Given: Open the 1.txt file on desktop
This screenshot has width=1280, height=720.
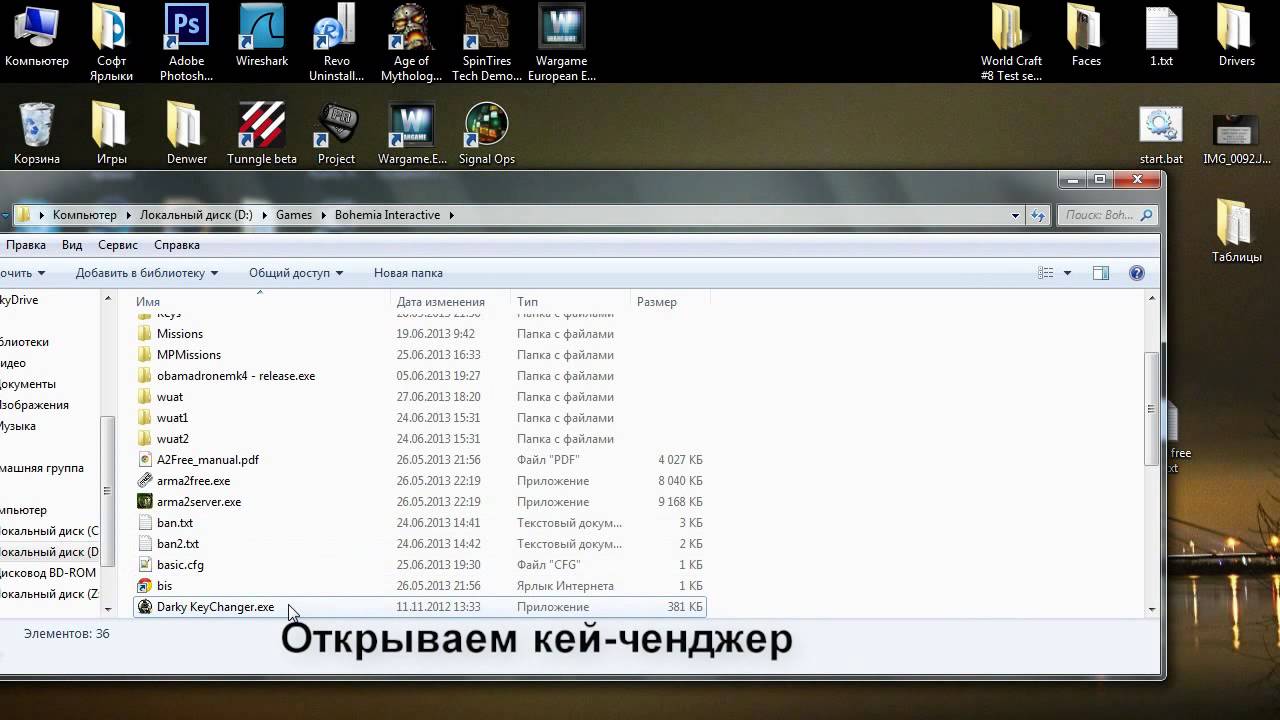Looking at the screenshot, I should coord(1161,36).
